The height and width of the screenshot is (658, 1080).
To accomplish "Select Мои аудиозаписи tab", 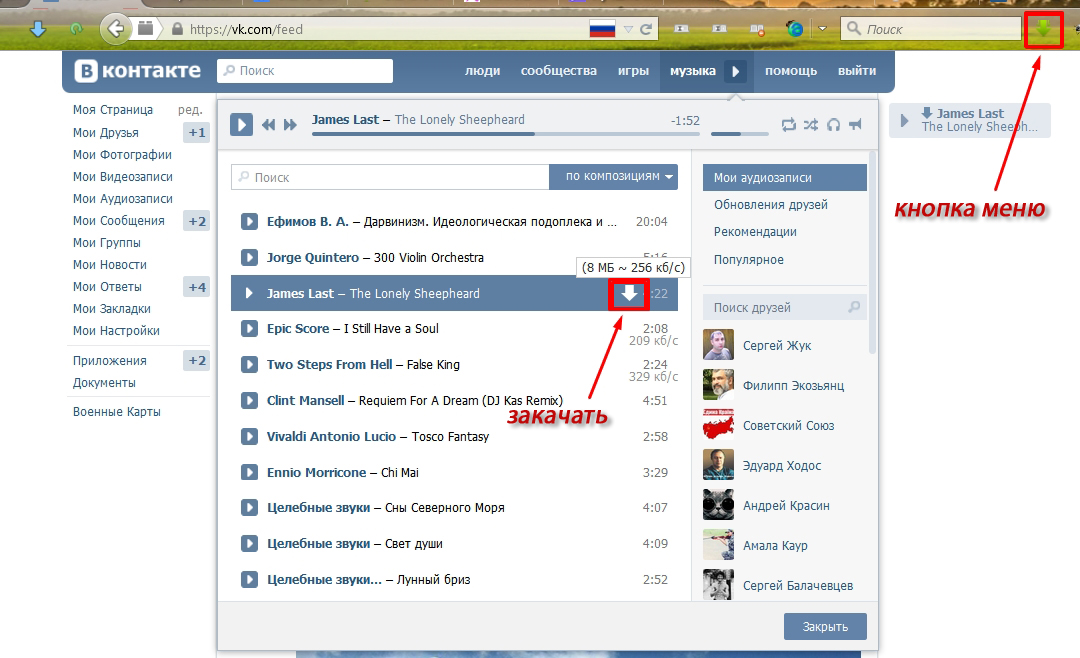I will tap(785, 177).
